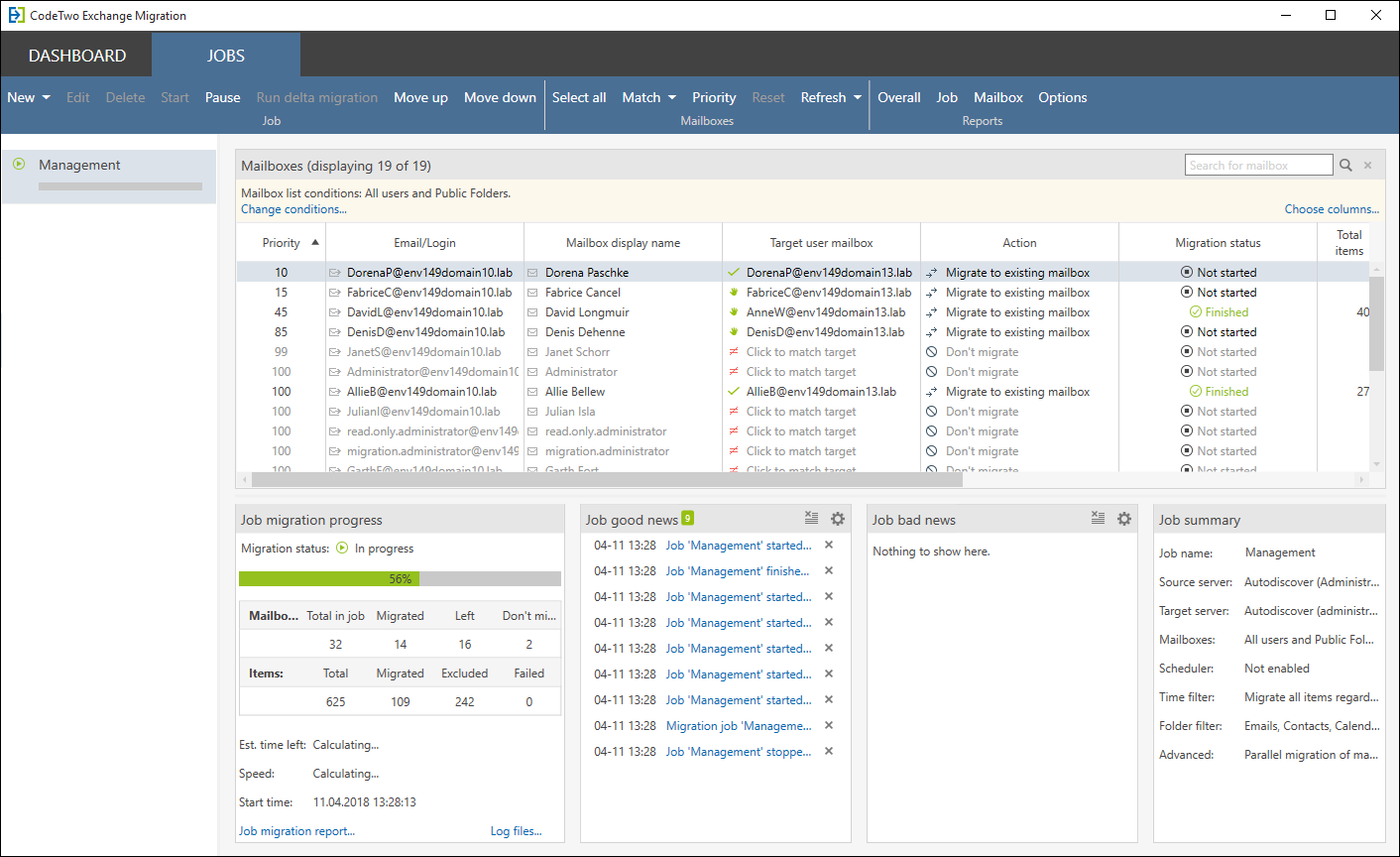The height and width of the screenshot is (857, 1400).
Task: Click green match icon beside FabriceC@env149domain13.lab
Action: 734,293
